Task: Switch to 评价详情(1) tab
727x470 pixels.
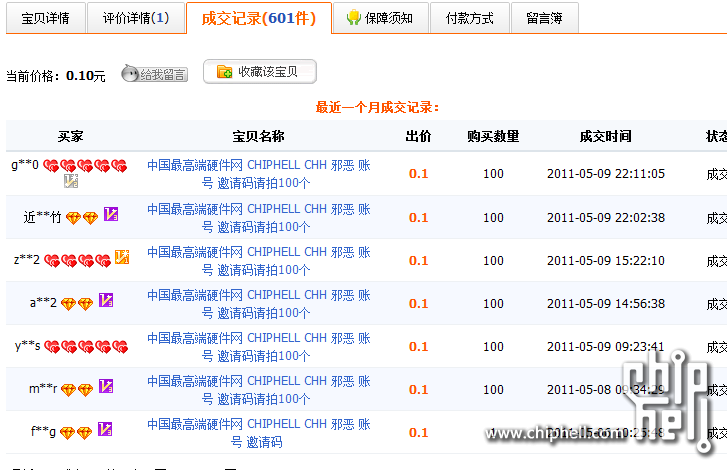Action: 136,18
